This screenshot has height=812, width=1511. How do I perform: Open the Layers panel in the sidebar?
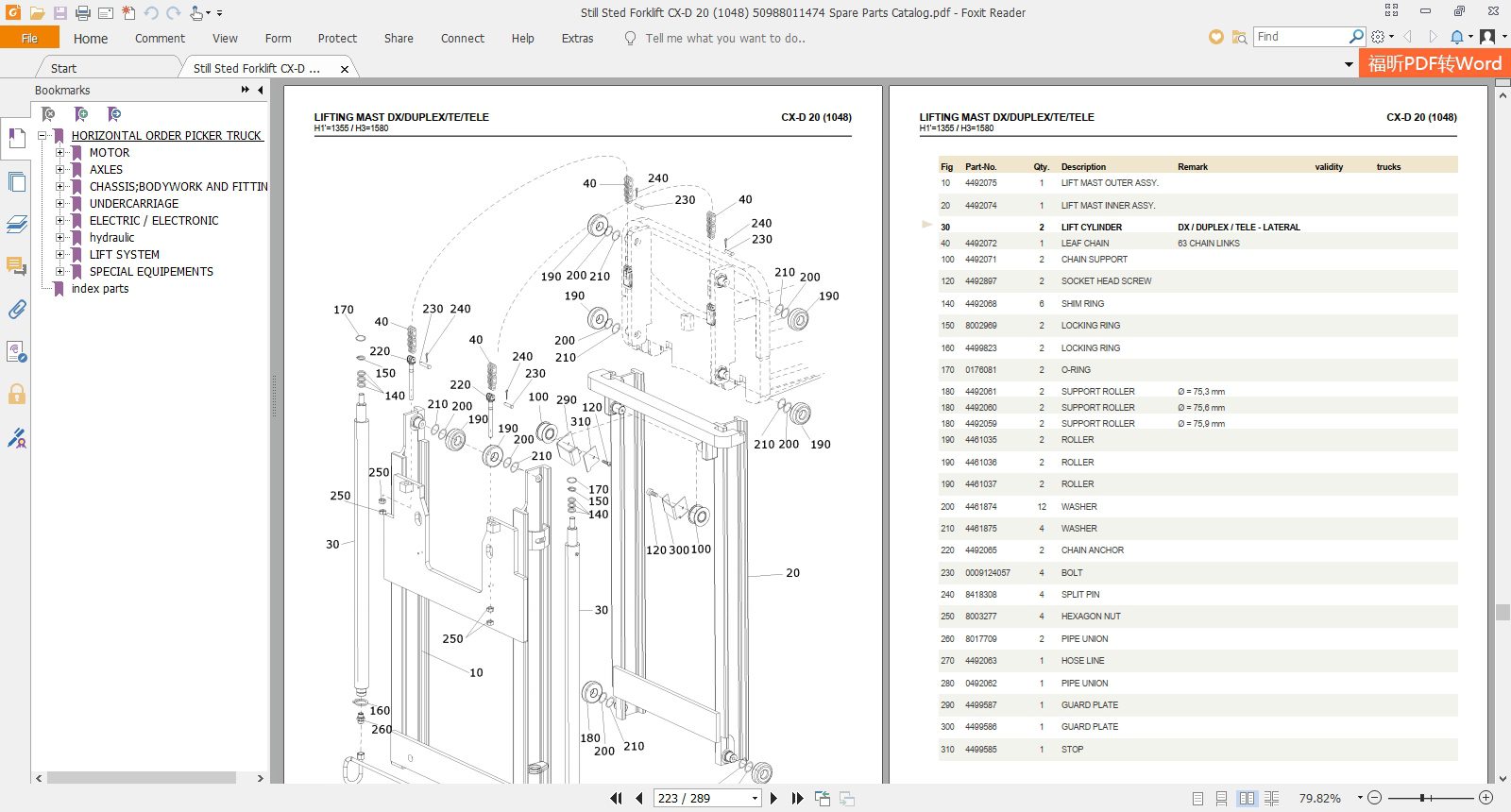[16, 225]
